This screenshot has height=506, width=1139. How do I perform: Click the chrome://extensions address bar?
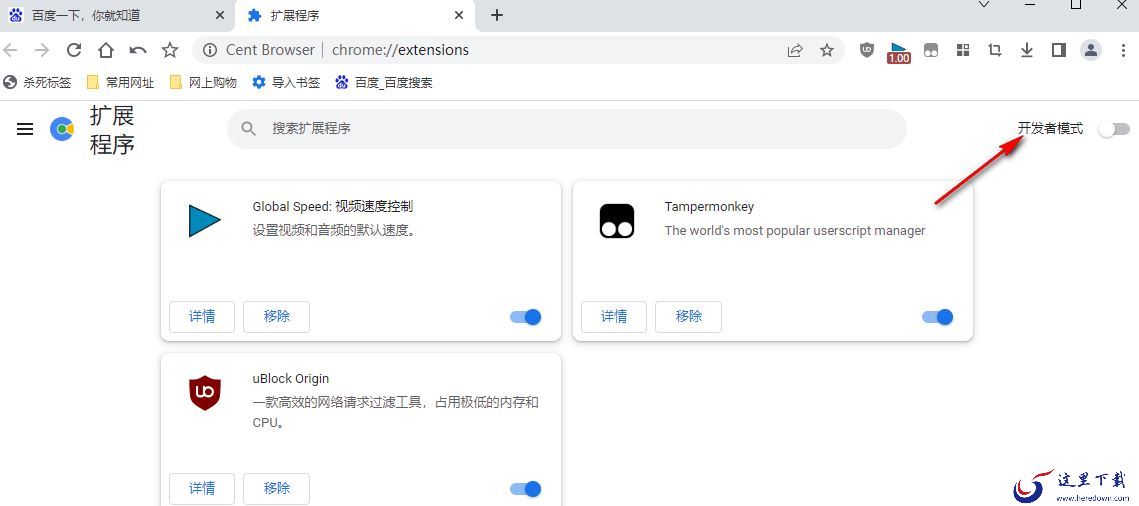519,50
